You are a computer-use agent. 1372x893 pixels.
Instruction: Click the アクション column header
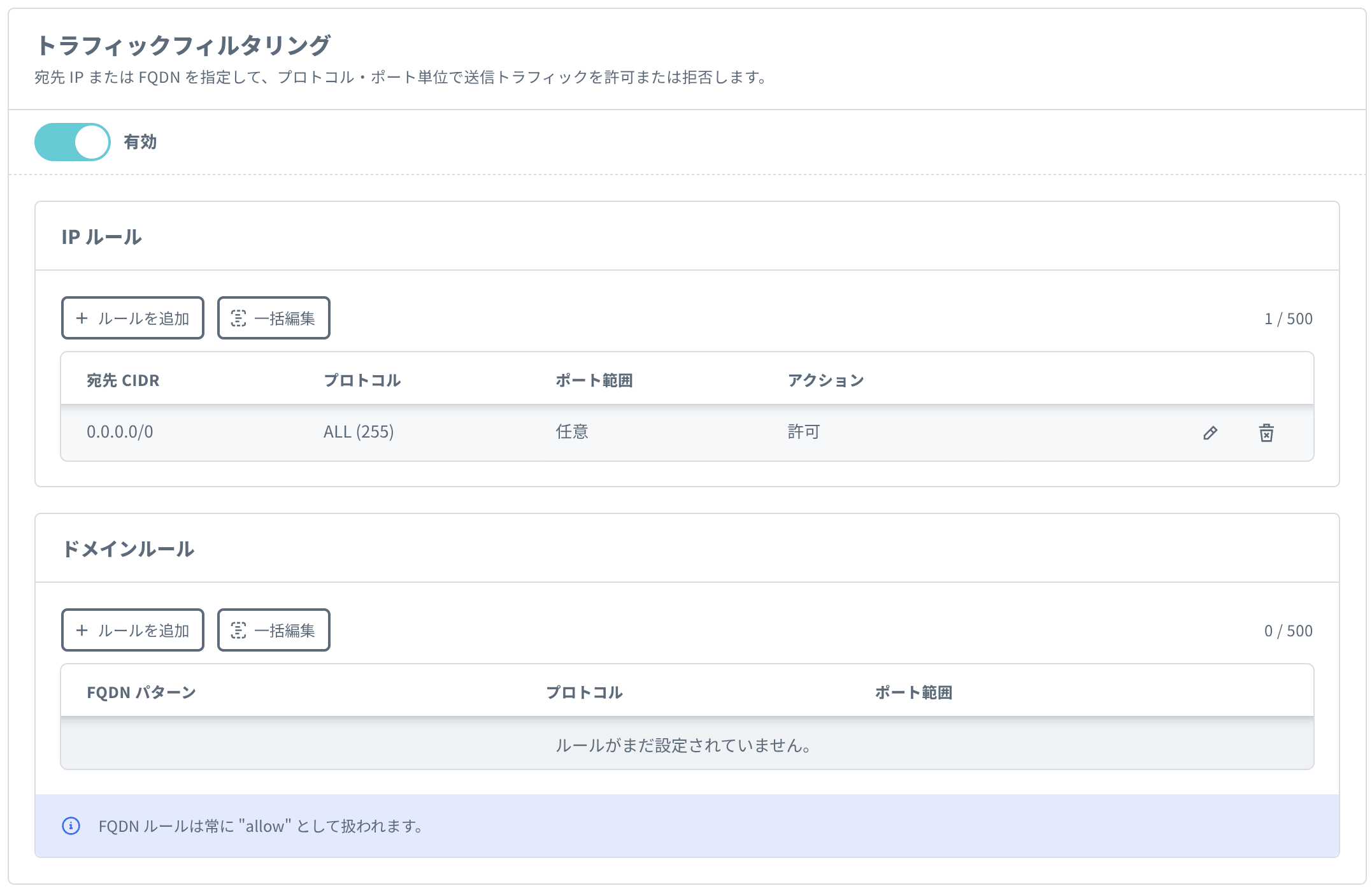pos(826,380)
